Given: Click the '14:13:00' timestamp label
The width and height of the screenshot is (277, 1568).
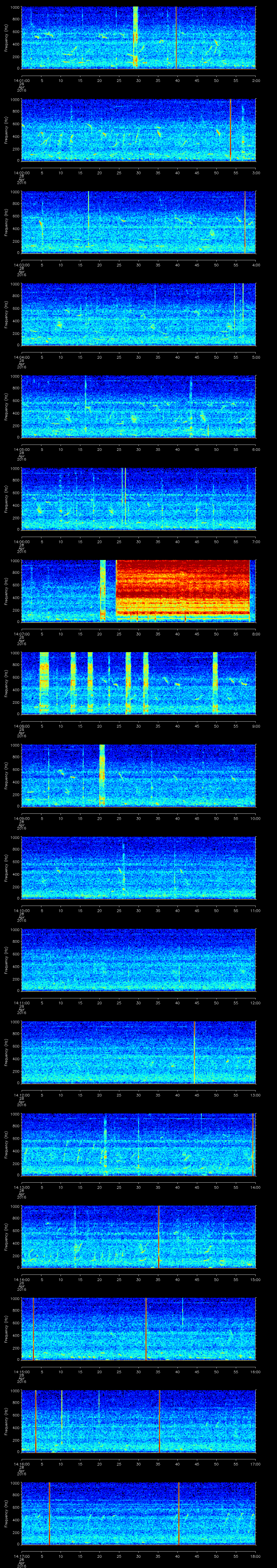Looking at the screenshot, I should pyautogui.click(x=21, y=1187).
